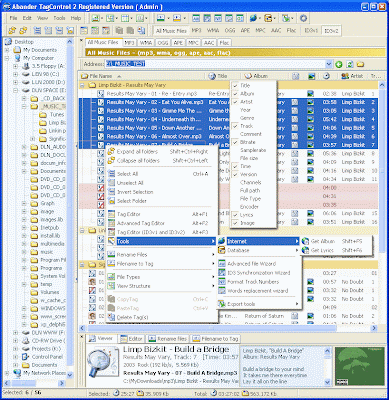
Task: Toggle the Bitrate column checkbox
Action: tap(236, 142)
